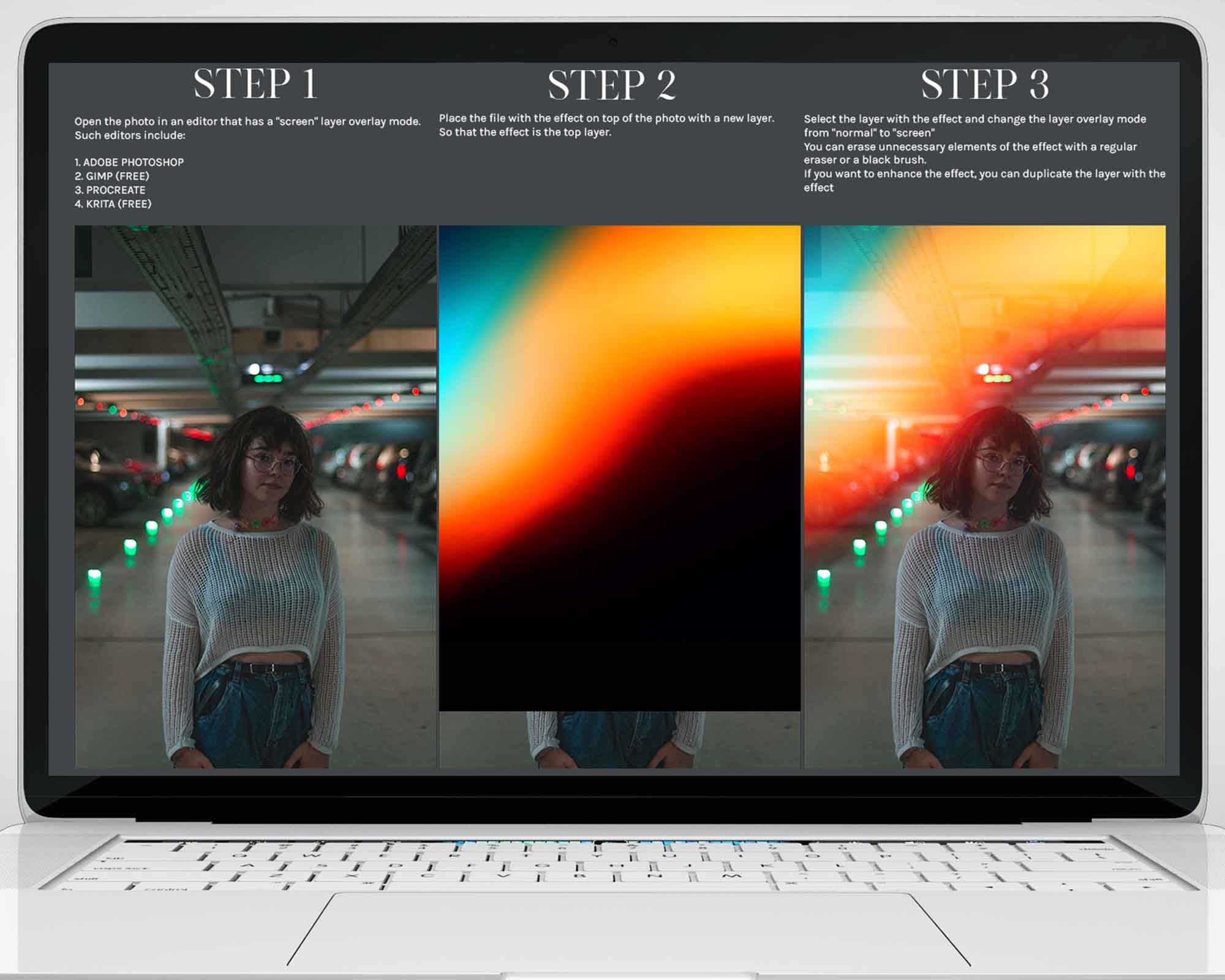Select the '4. KRITA (FREE)' list entry

(x=113, y=204)
